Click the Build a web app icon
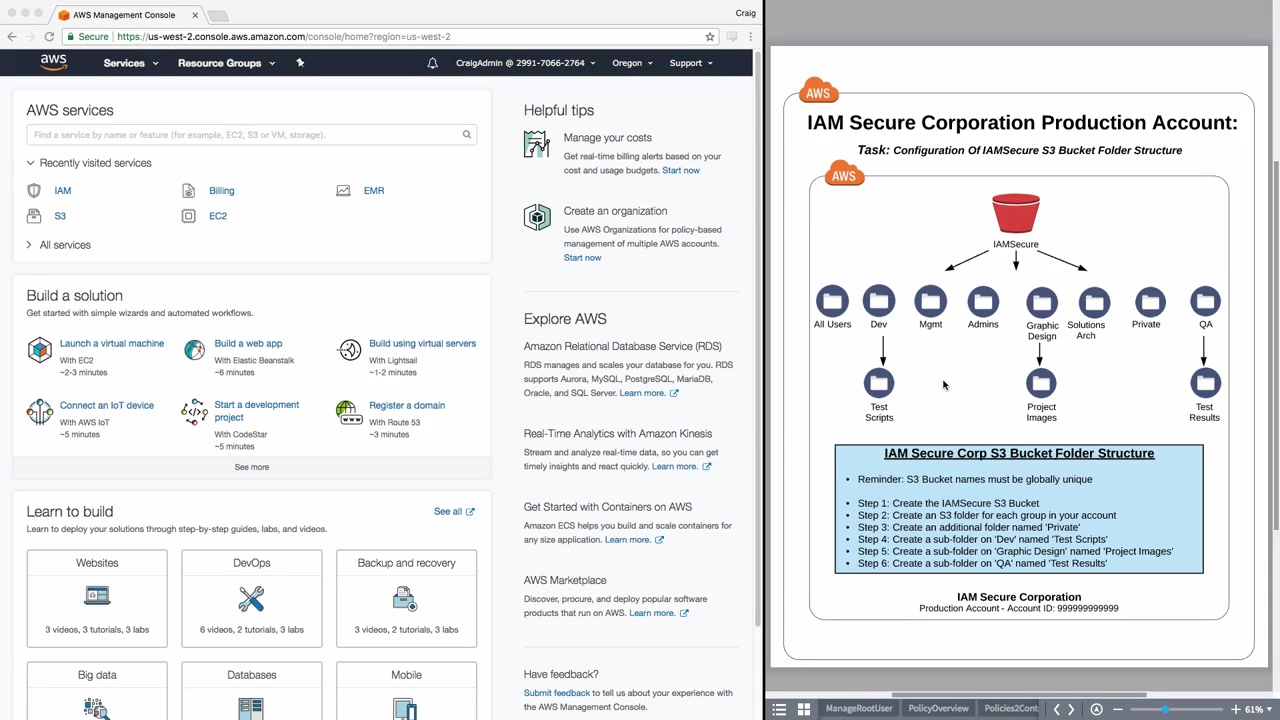The height and width of the screenshot is (720, 1280). click(x=194, y=349)
